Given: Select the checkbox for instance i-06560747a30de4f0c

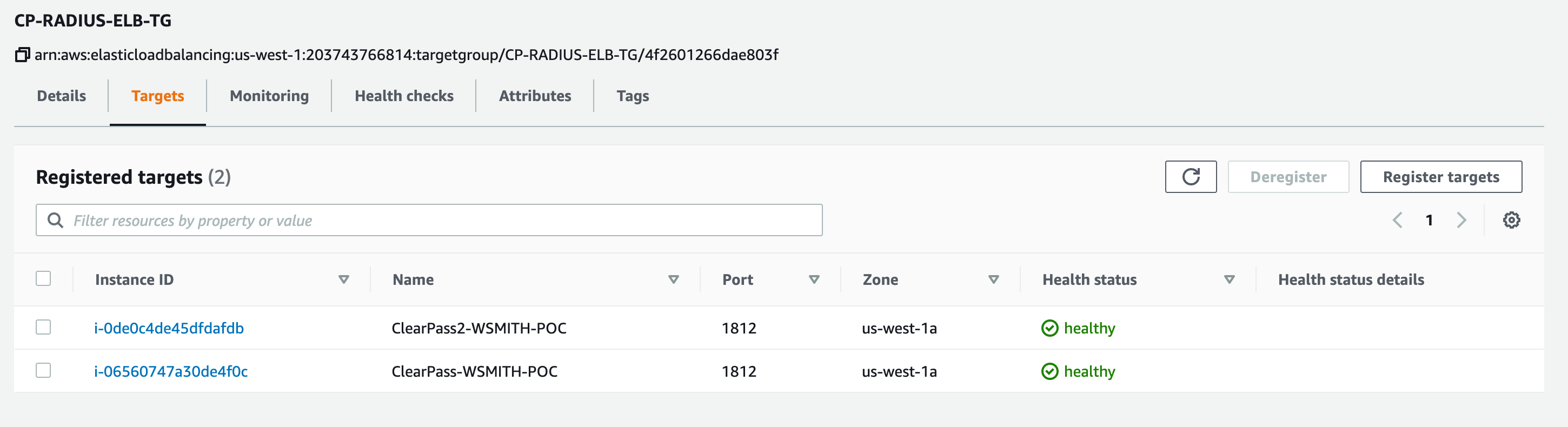Looking at the screenshot, I should [43, 370].
